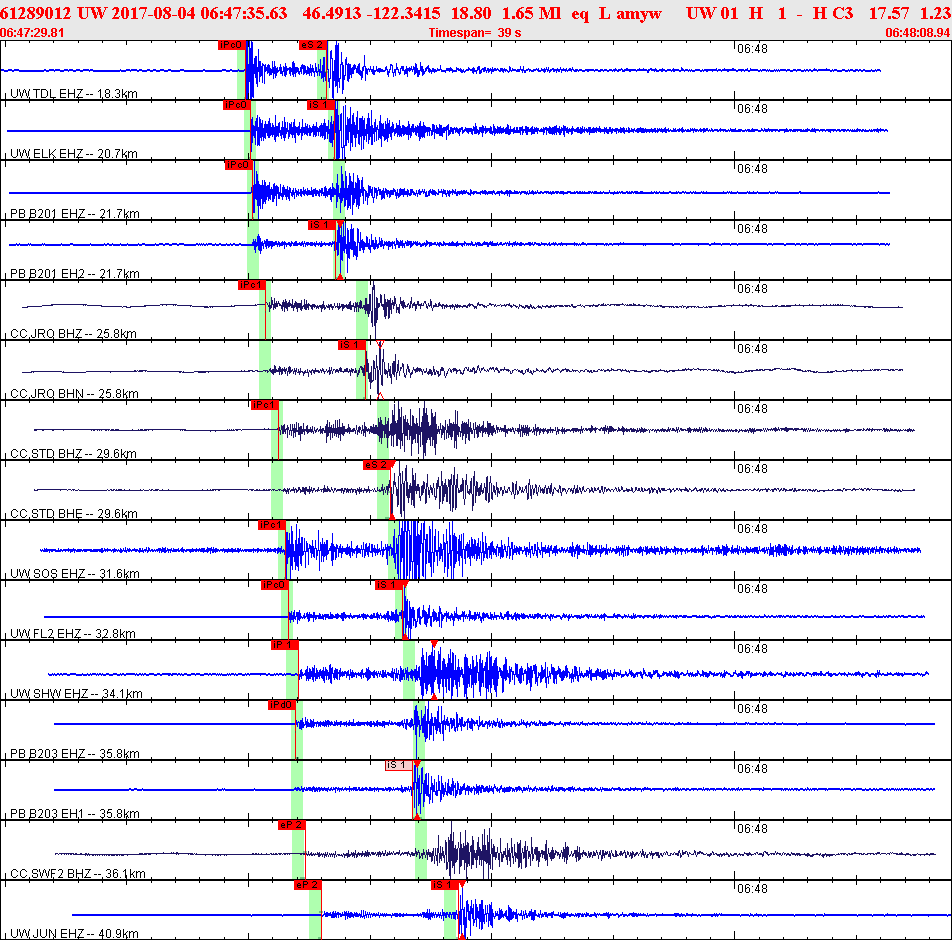Select the iS 1 flag on CC JRO BHN trace

[x=352, y=345]
